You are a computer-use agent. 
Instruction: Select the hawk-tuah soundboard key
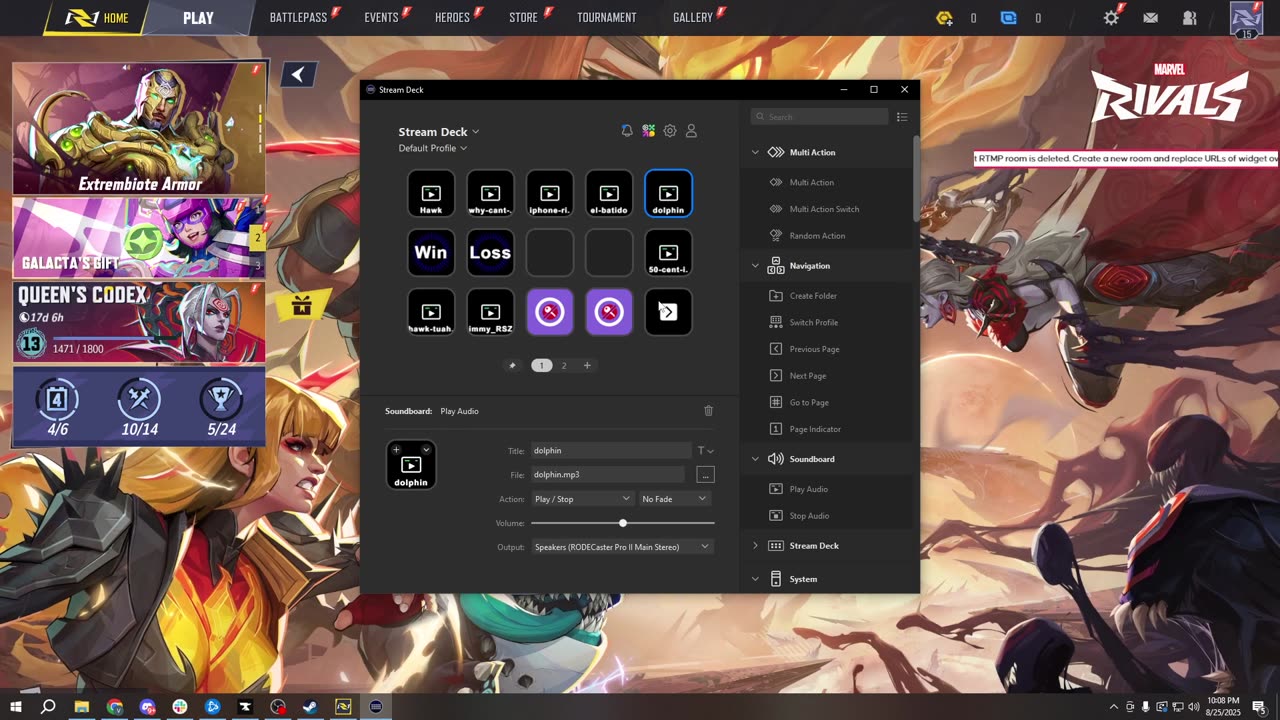point(431,312)
